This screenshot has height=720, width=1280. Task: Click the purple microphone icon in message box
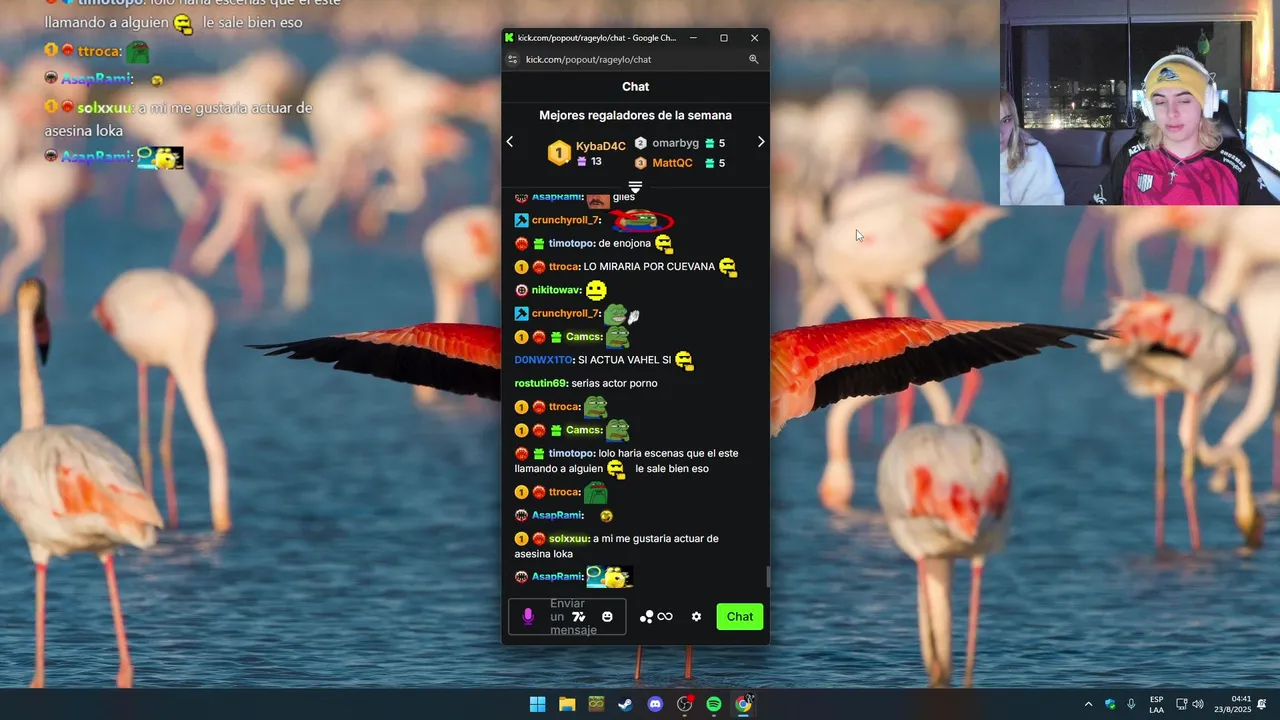[x=528, y=617]
